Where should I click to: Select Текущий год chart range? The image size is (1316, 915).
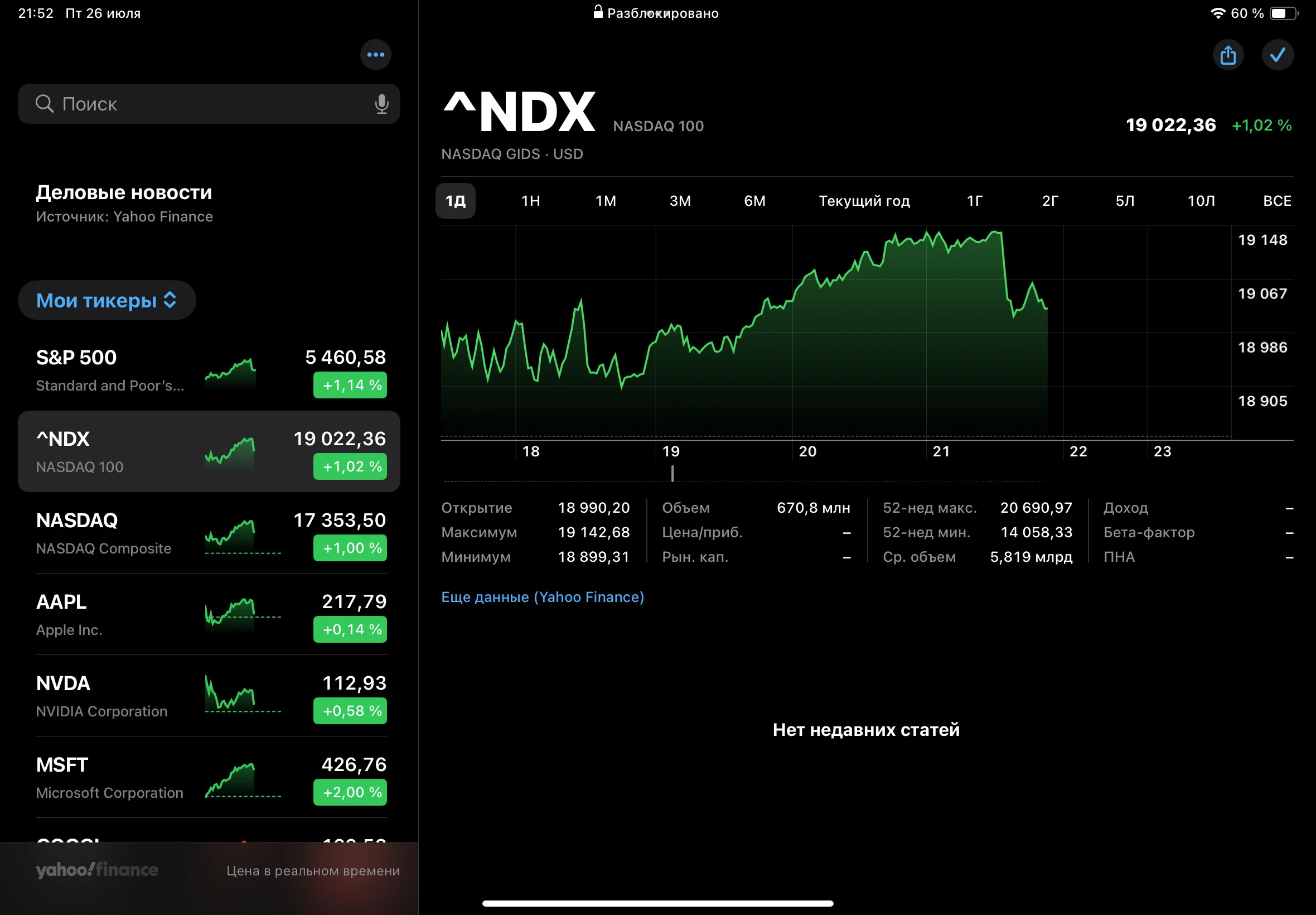tap(864, 201)
